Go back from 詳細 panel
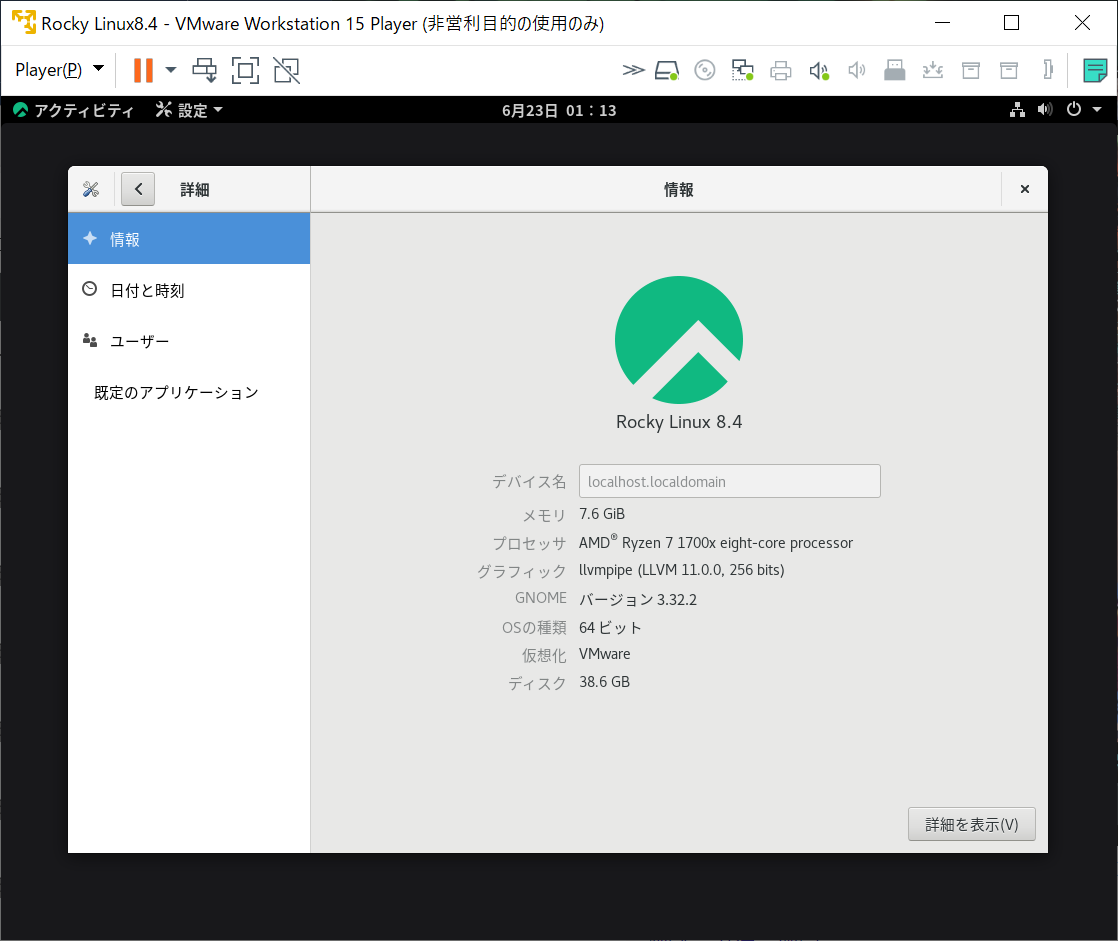Screen dimensions: 1118x941 [138, 189]
